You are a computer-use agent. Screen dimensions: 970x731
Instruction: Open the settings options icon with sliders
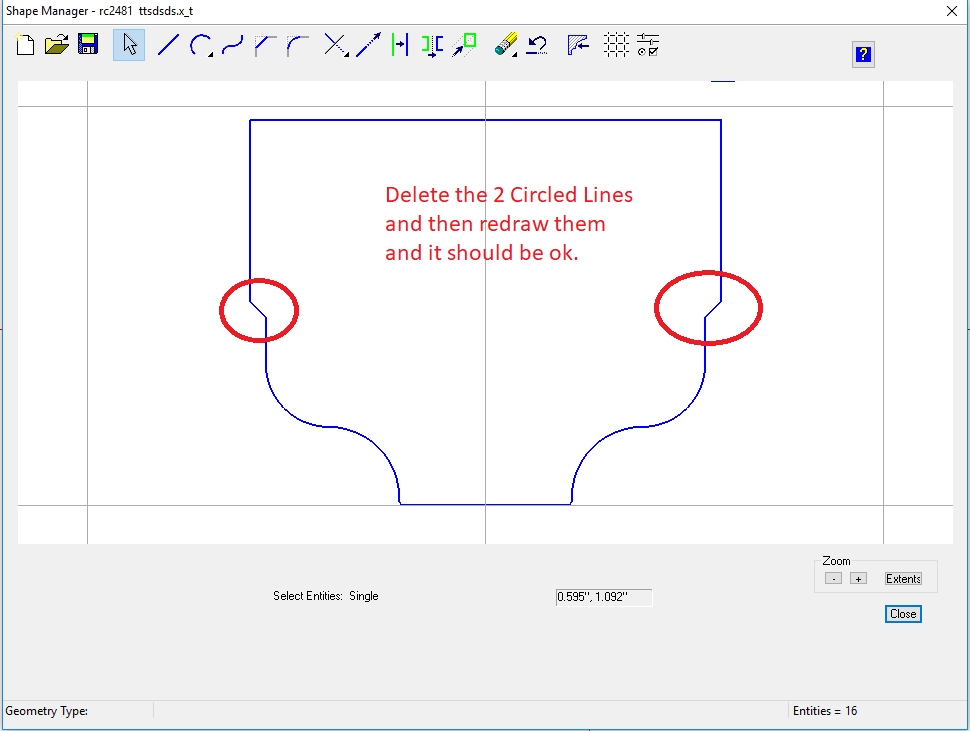click(x=648, y=45)
